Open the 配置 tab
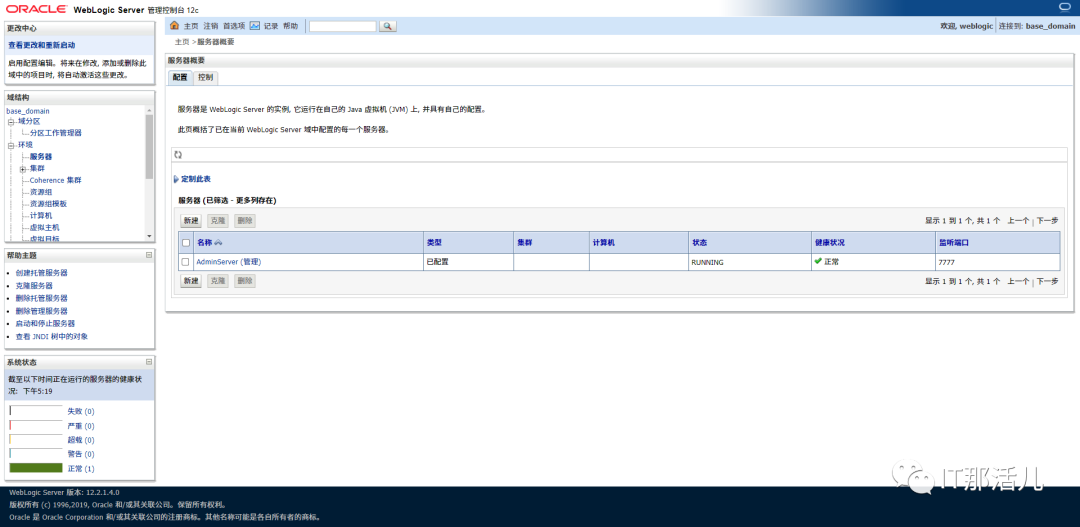Image resolution: width=1080 pixels, height=527 pixels. pyautogui.click(x=180, y=77)
